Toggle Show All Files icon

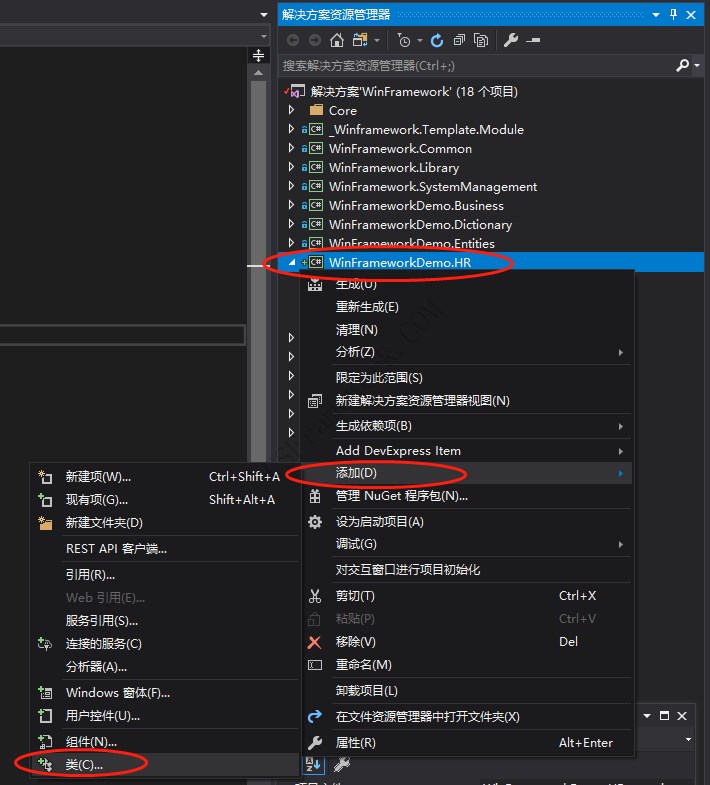[481, 40]
